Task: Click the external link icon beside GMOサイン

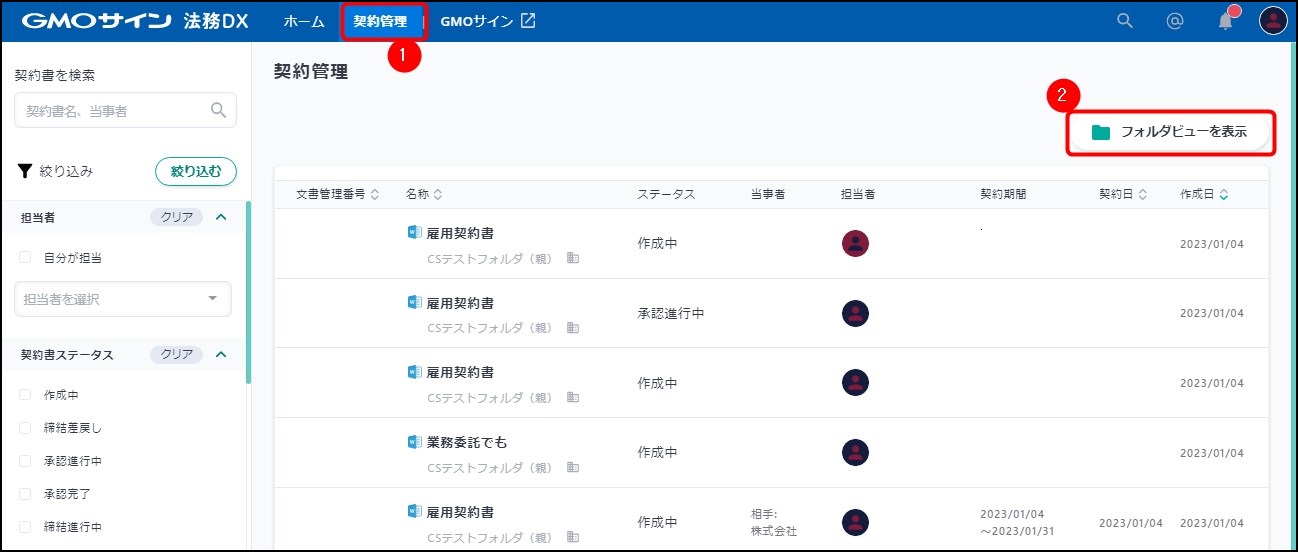Action: point(528,21)
